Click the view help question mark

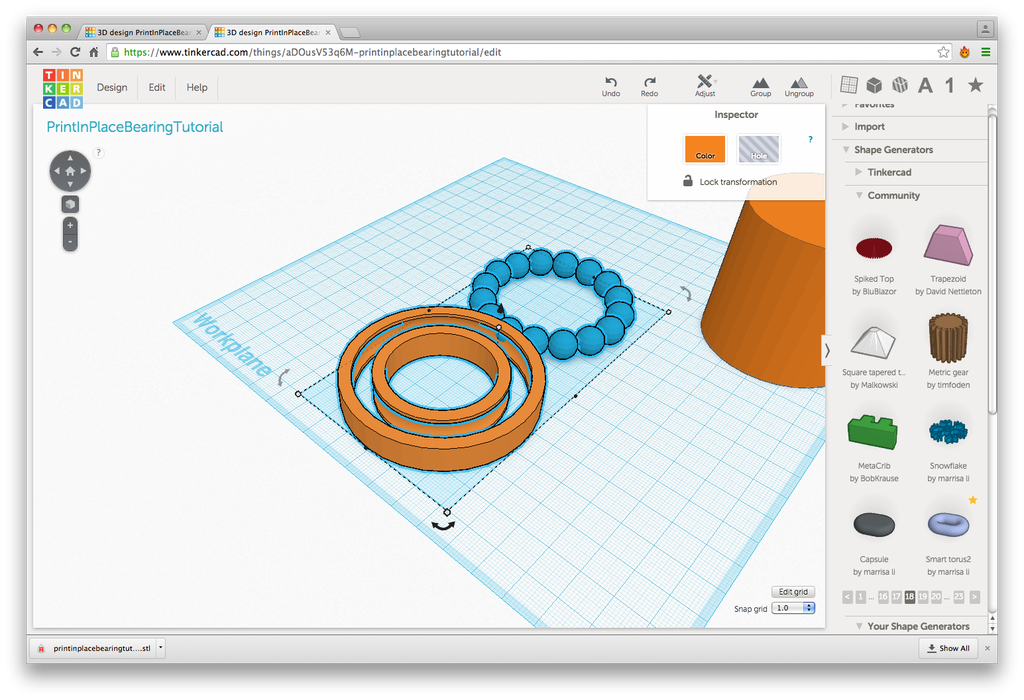pos(99,153)
